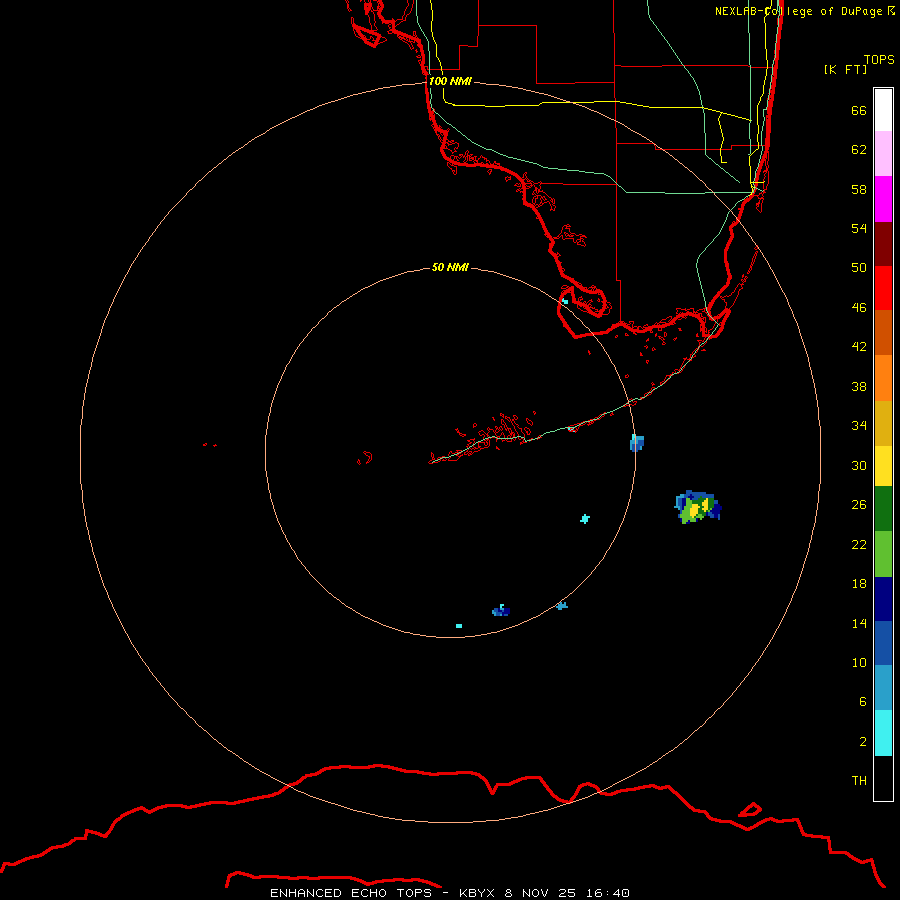Click the "18" legend value
The width and height of the screenshot is (900, 900).
(859, 584)
